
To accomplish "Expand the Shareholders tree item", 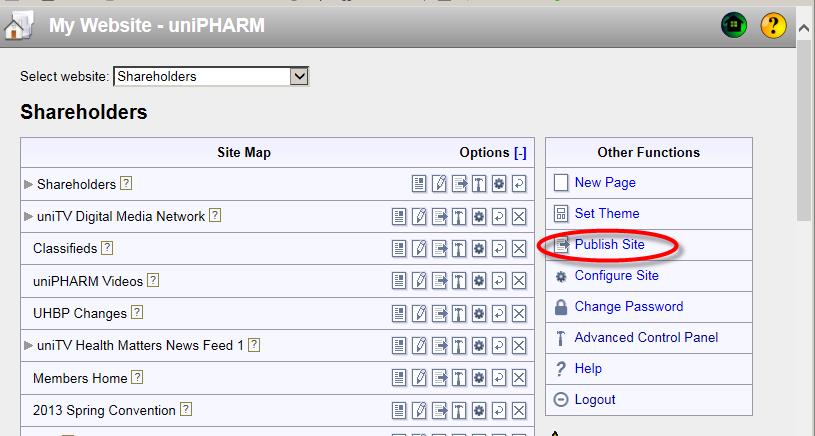I will point(29,184).
